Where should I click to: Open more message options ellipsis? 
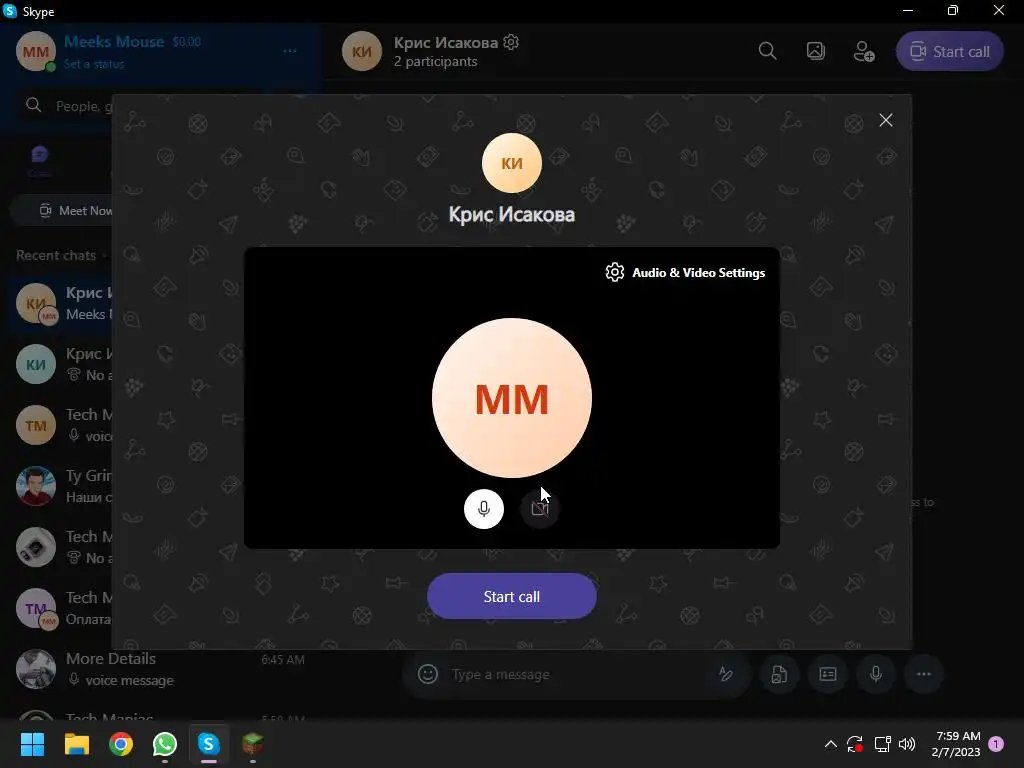(923, 674)
